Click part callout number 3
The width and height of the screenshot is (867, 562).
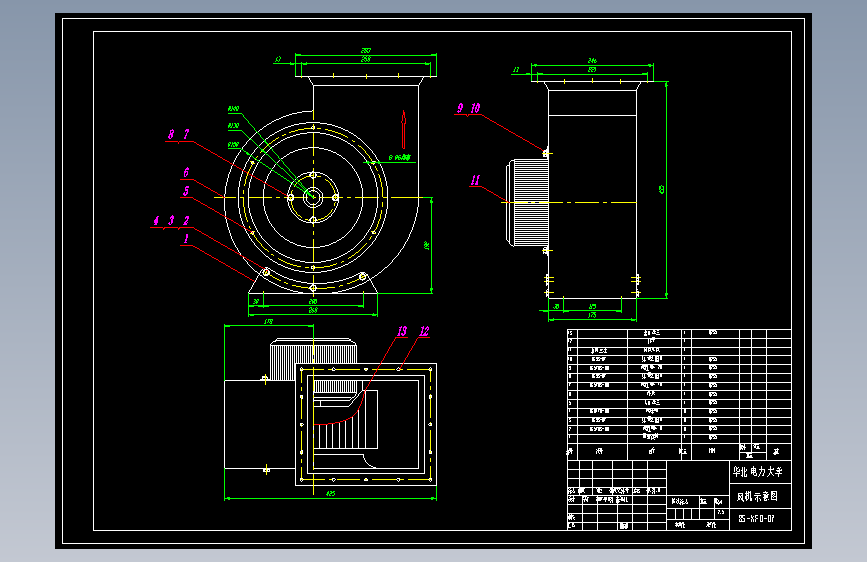coord(171,221)
